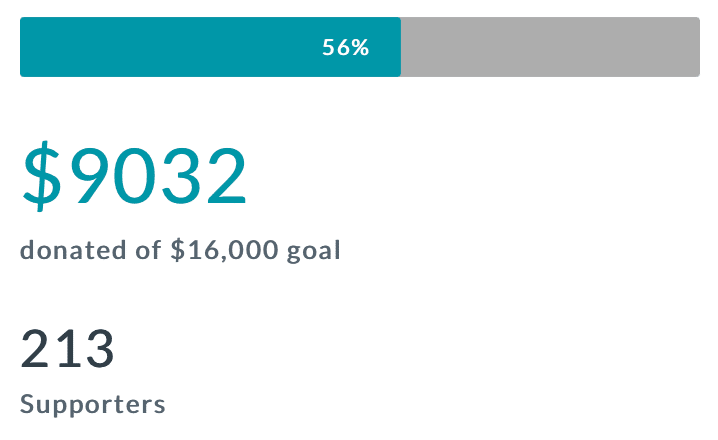
Task: Click the 56% progress bar label
Action: [346, 47]
